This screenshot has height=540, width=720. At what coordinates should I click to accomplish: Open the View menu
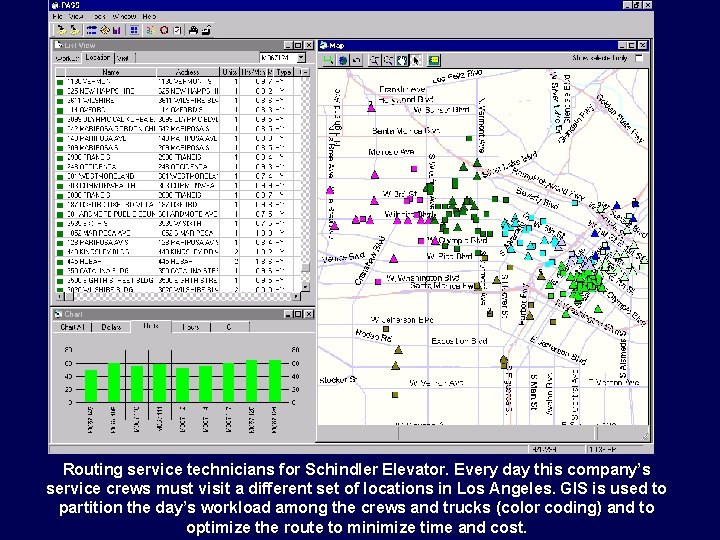(x=76, y=16)
